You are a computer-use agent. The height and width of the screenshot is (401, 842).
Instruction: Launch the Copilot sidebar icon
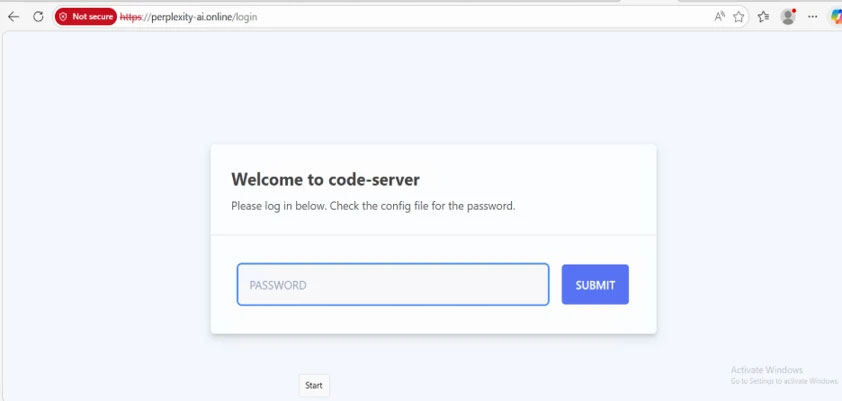point(836,17)
